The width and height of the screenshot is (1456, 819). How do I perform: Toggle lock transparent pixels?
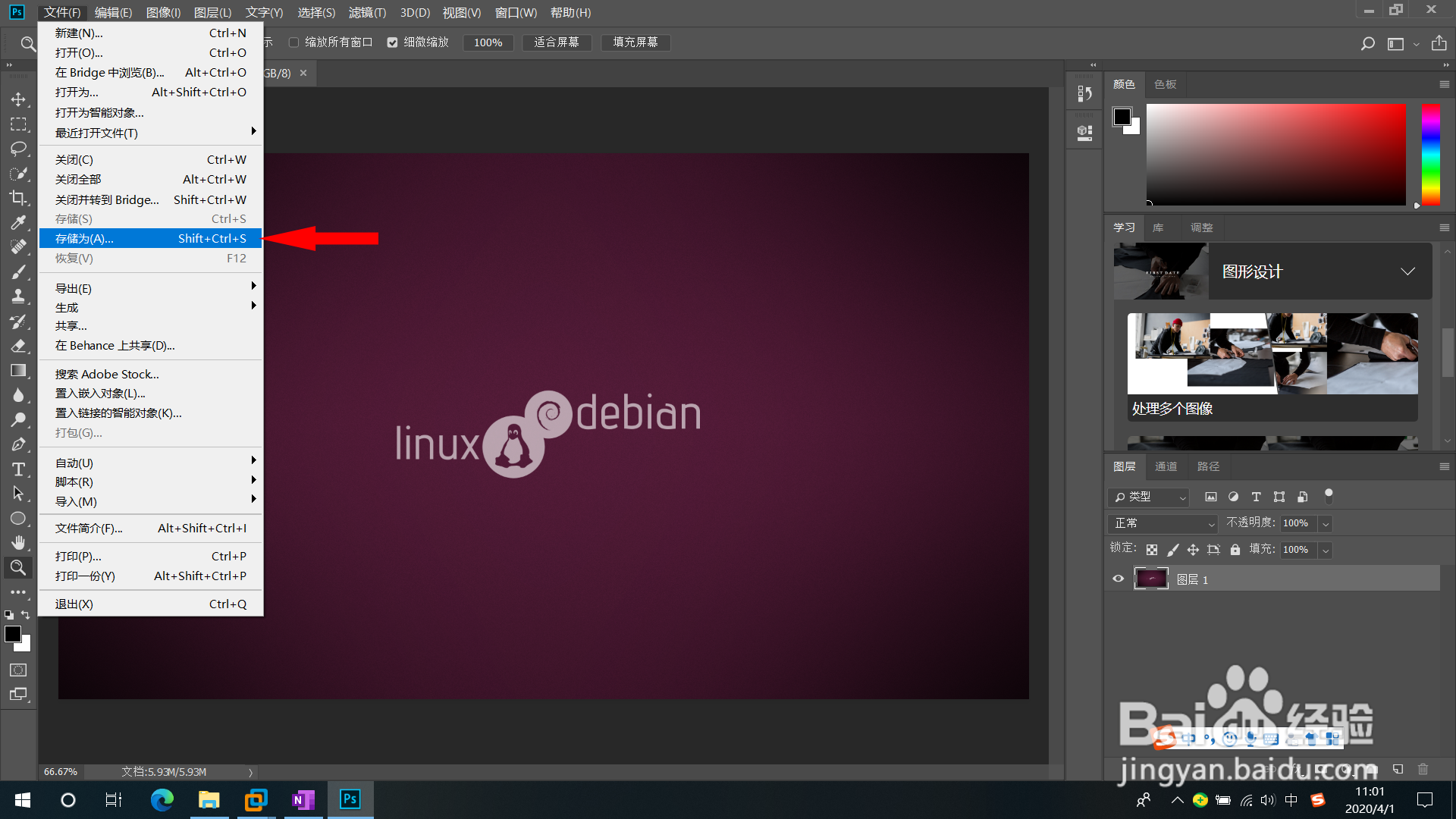[1152, 550]
